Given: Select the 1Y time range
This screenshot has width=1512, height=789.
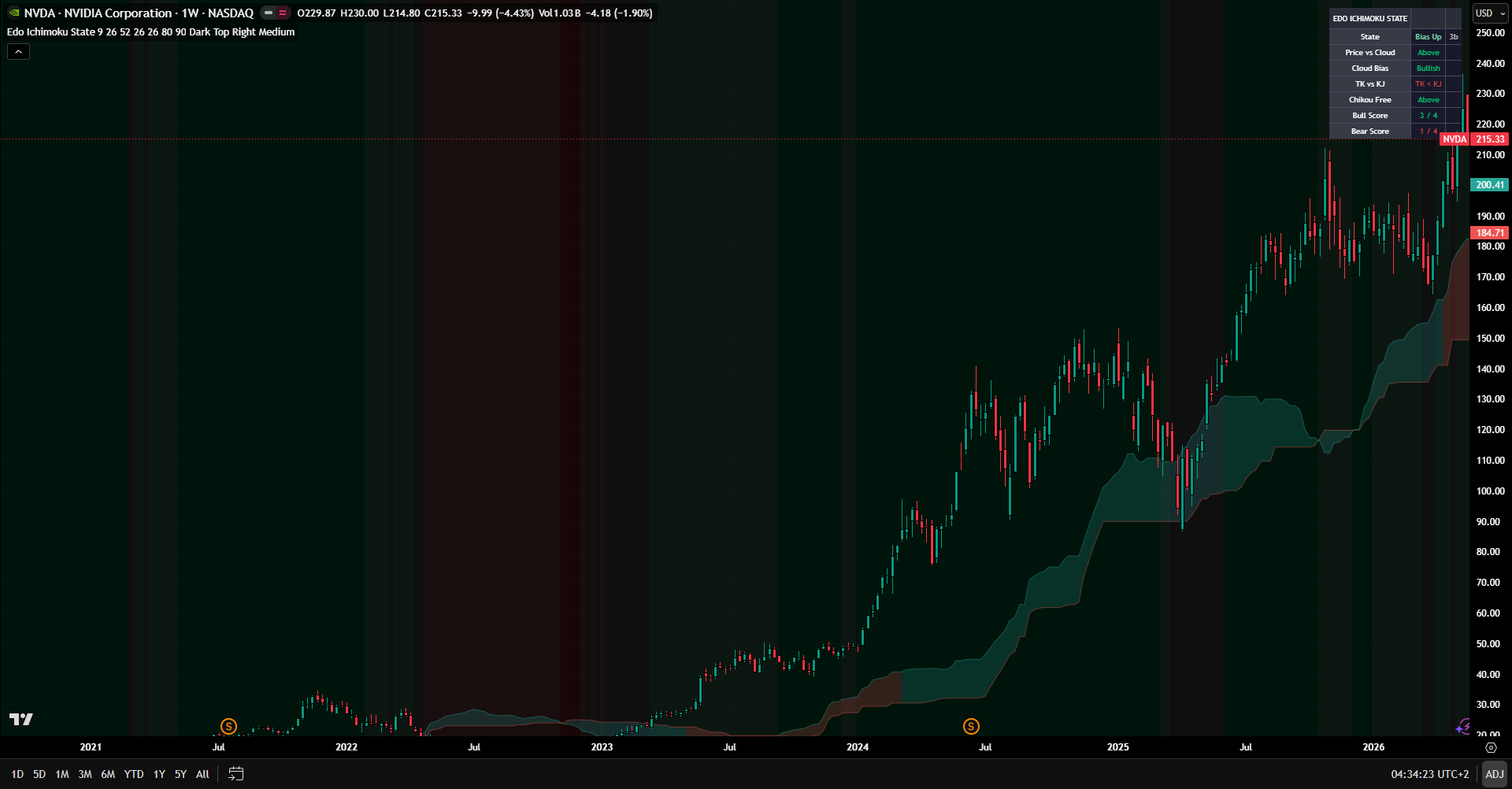Looking at the screenshot, I should click(159, 774).
